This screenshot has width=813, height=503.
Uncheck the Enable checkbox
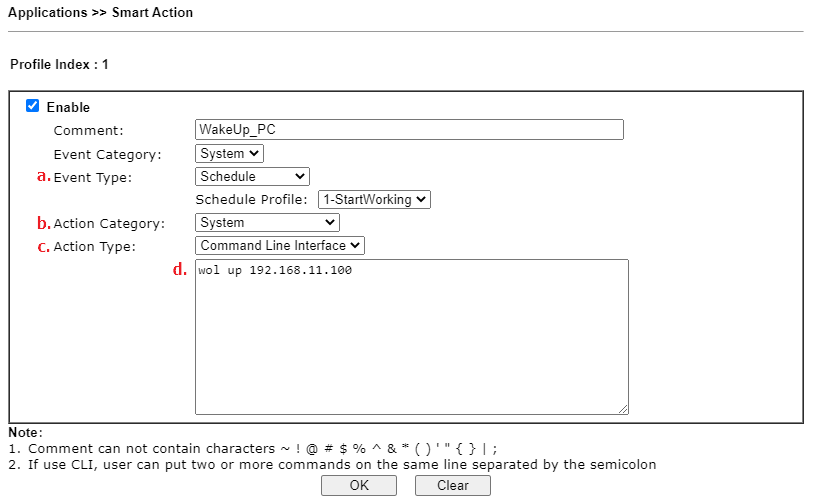tap(32, 106)
